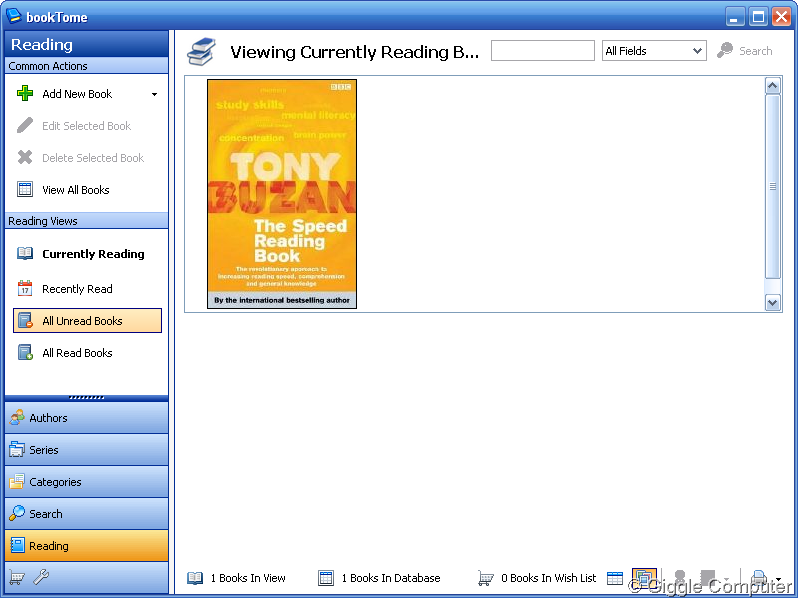The image size is (798, 598).
Task: Select the Edit Selected Book action
Action: click(x=87, y=126)
